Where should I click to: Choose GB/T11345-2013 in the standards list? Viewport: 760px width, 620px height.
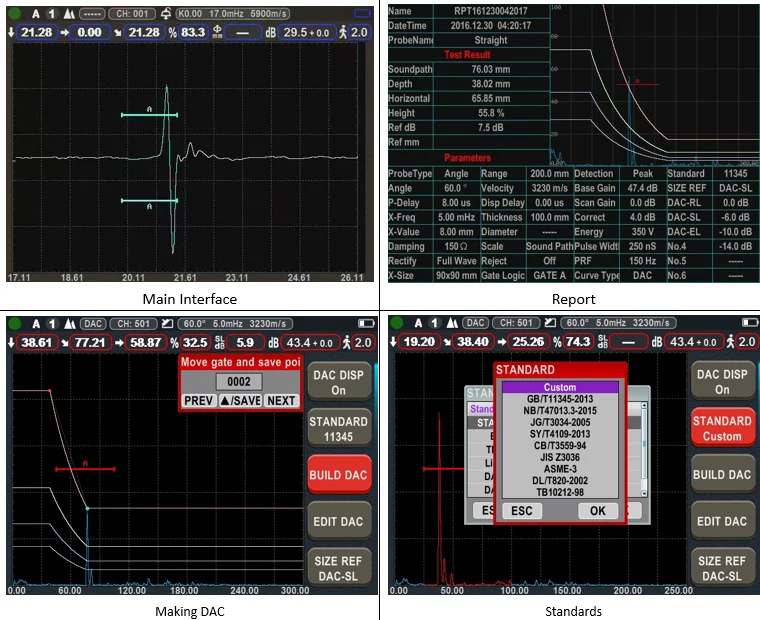[x=560, y=399]
